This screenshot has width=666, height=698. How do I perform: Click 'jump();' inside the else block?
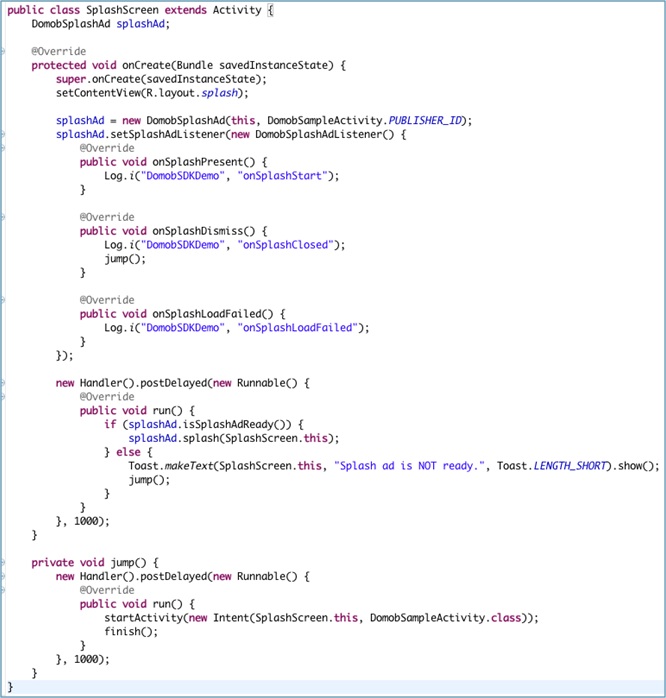[x=149, y=480]
